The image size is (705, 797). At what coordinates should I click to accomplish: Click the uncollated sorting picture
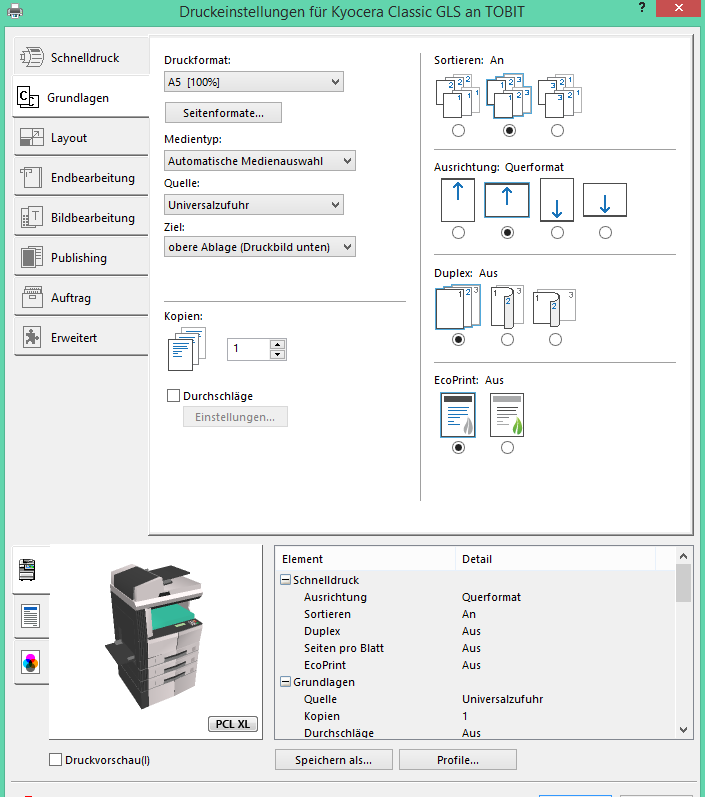458,96
